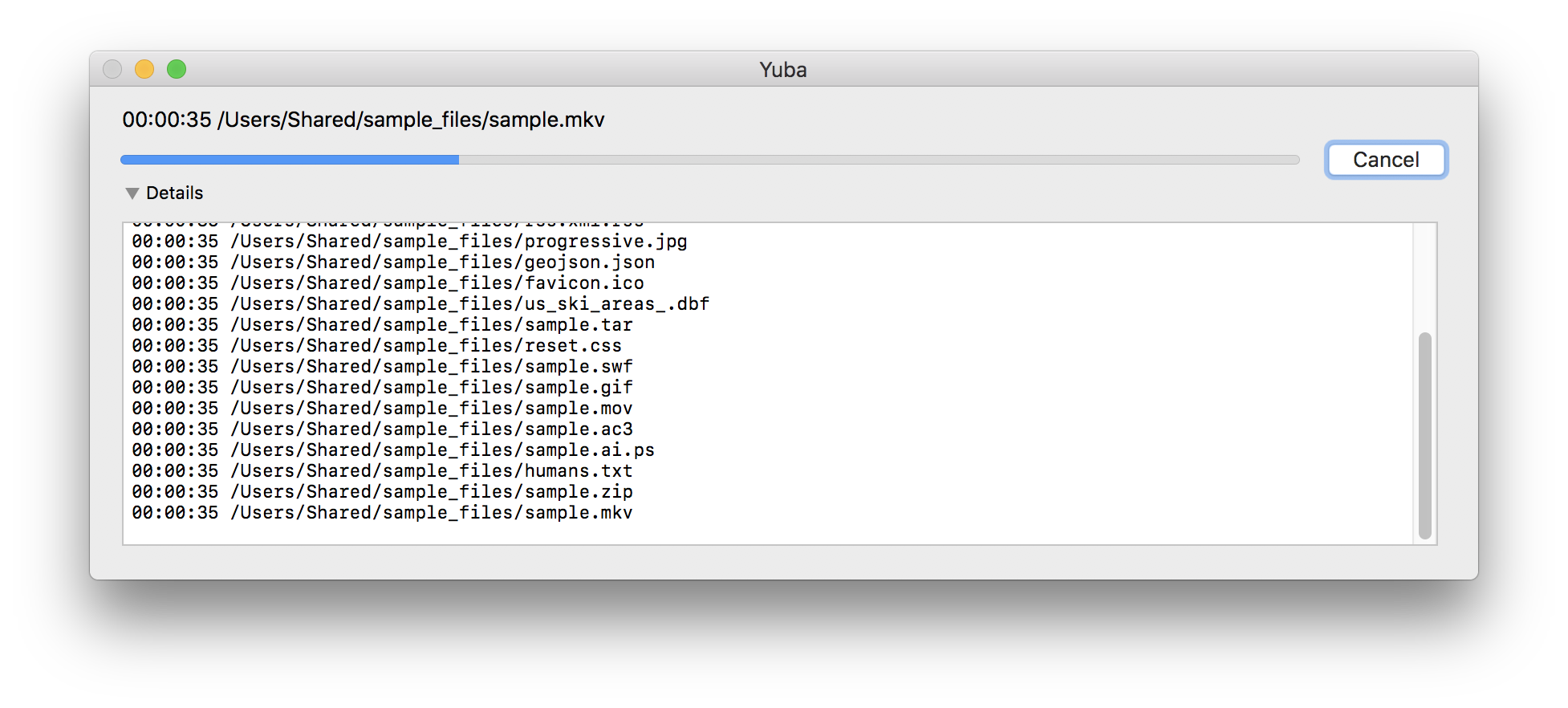Click the Yuba window title
The image size is (1568, 708).
[x=783, y=70]
